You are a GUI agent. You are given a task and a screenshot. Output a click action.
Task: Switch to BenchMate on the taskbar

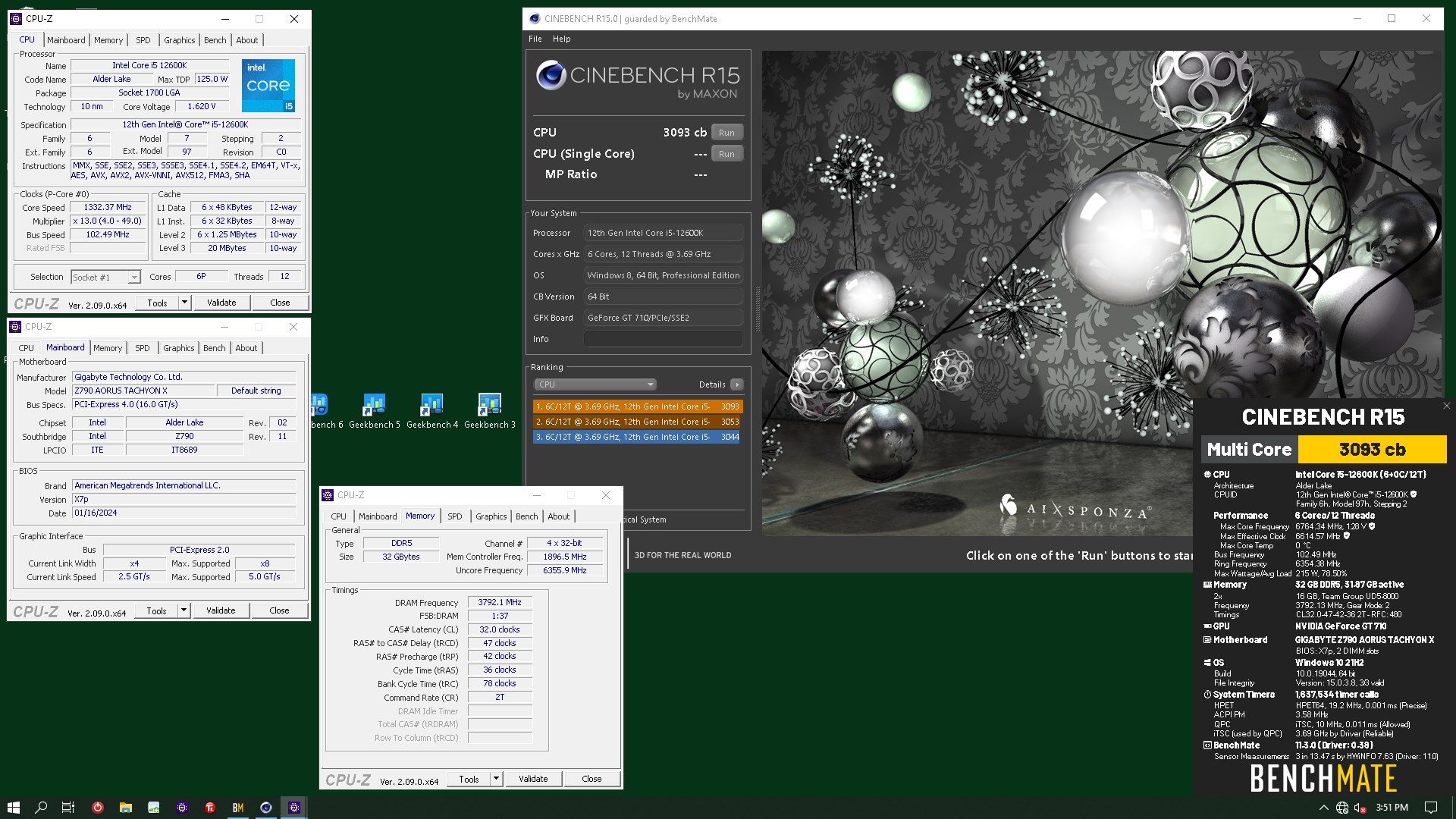point(238,808)
